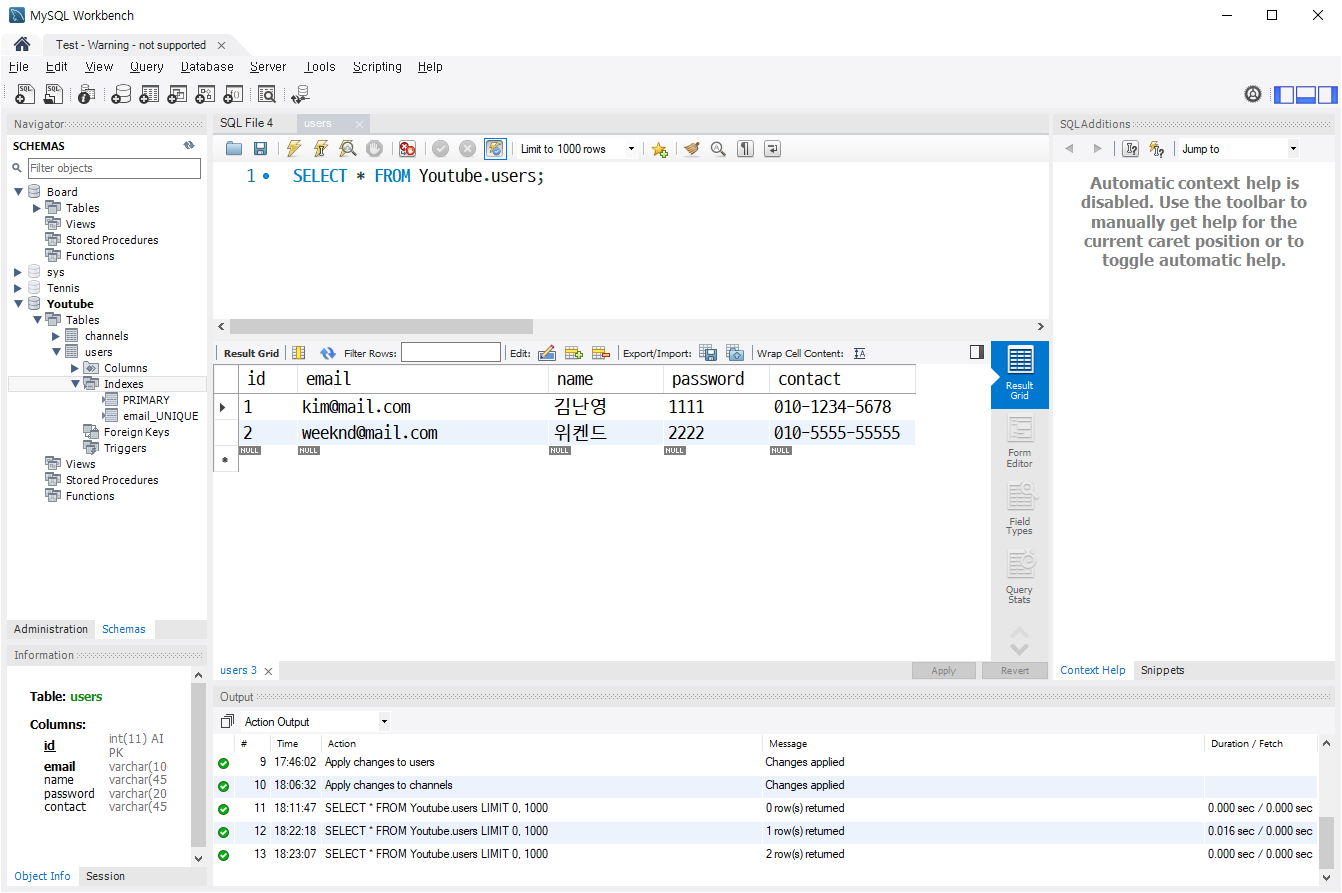Collapse the users table node
The height and width of the screenshot is (893, 1342).
[x=56, y=352]
